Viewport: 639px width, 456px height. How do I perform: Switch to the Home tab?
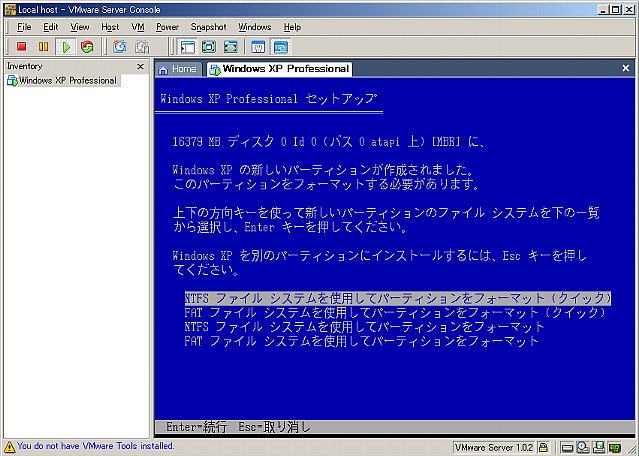click(x=178, y=69)
